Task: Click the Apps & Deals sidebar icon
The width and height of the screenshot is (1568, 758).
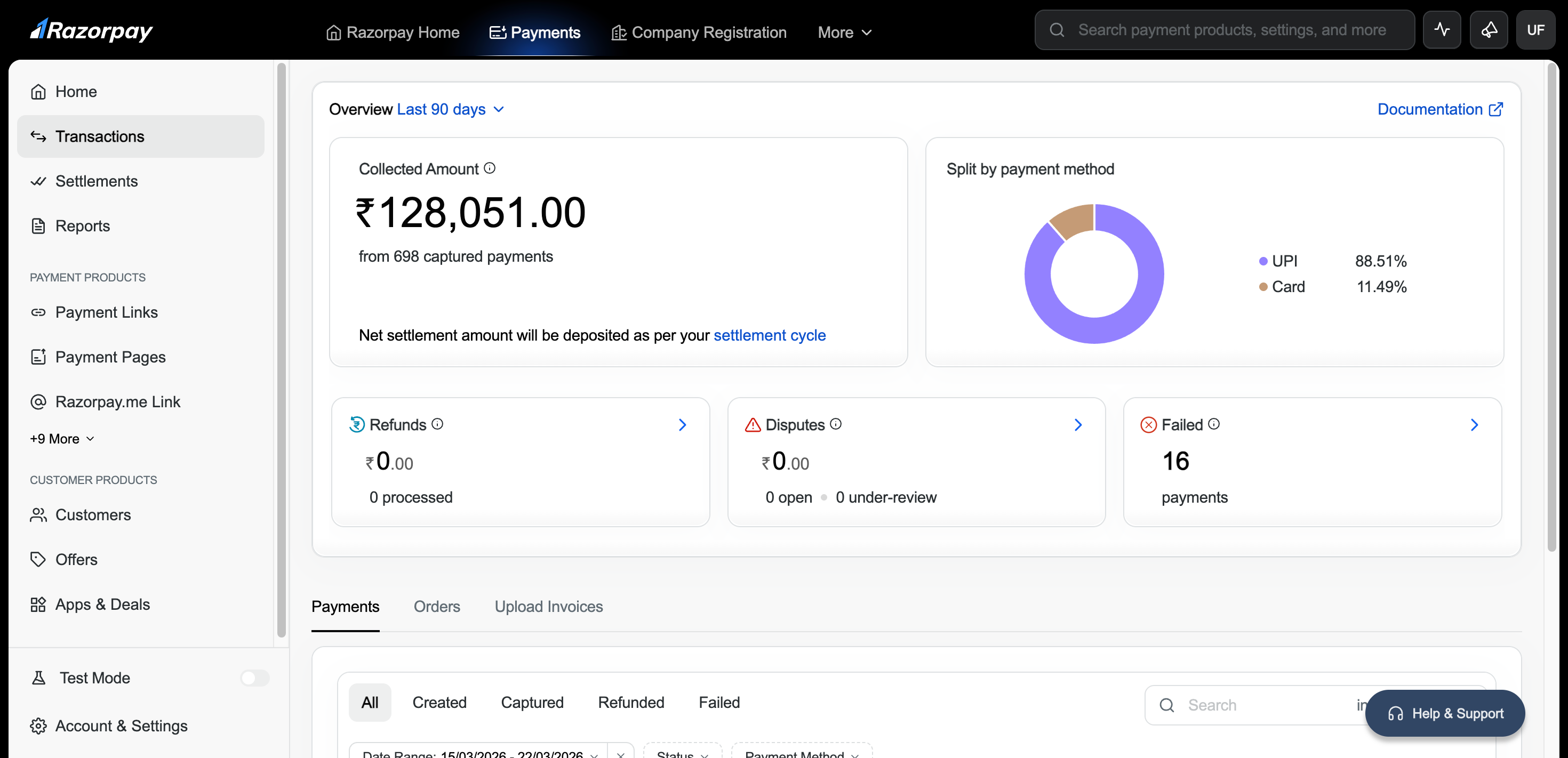Action: coord(38,604)
